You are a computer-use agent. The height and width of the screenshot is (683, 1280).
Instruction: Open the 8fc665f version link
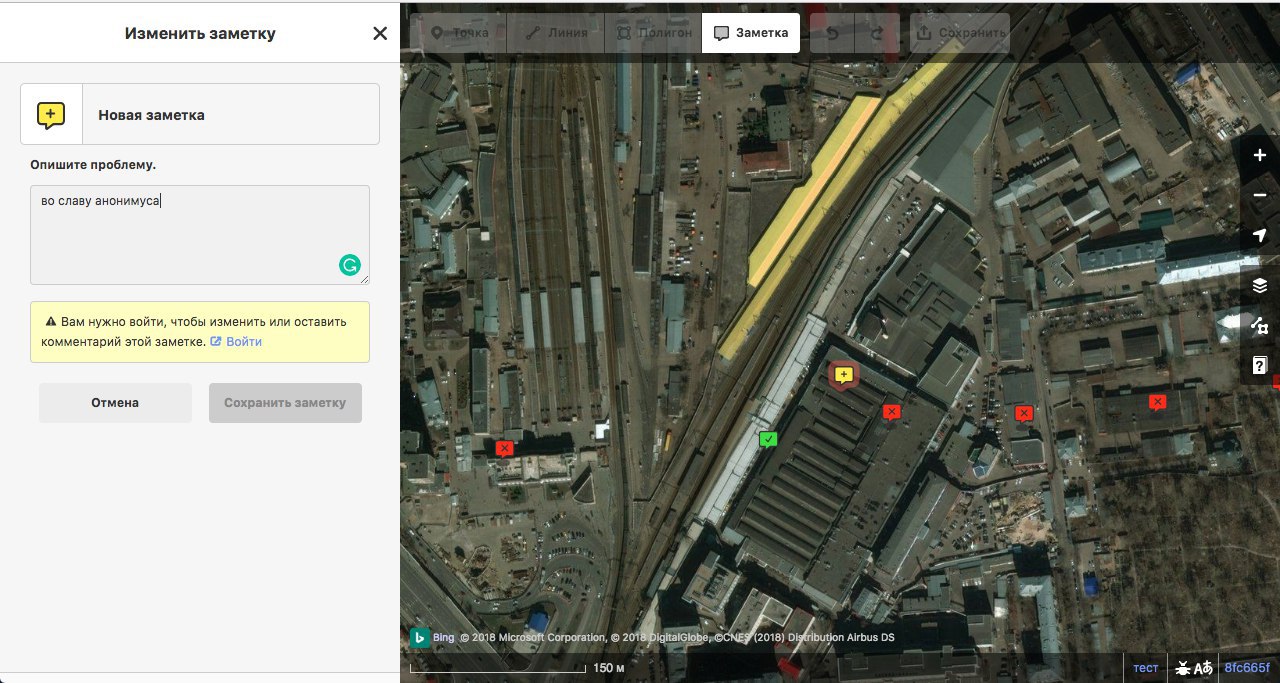[x=1247, y=668]
